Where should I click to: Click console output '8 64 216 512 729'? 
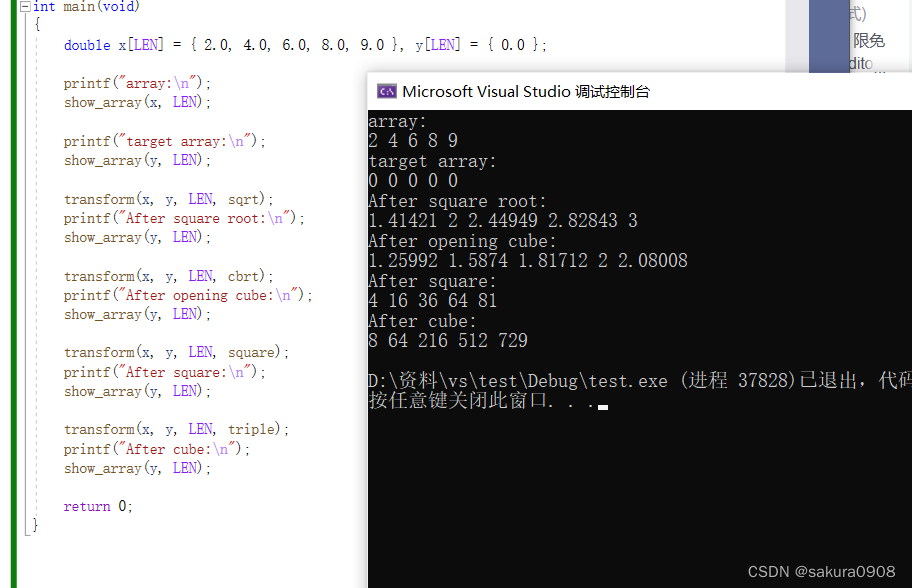pyautogui.click(x=448, y=341)
